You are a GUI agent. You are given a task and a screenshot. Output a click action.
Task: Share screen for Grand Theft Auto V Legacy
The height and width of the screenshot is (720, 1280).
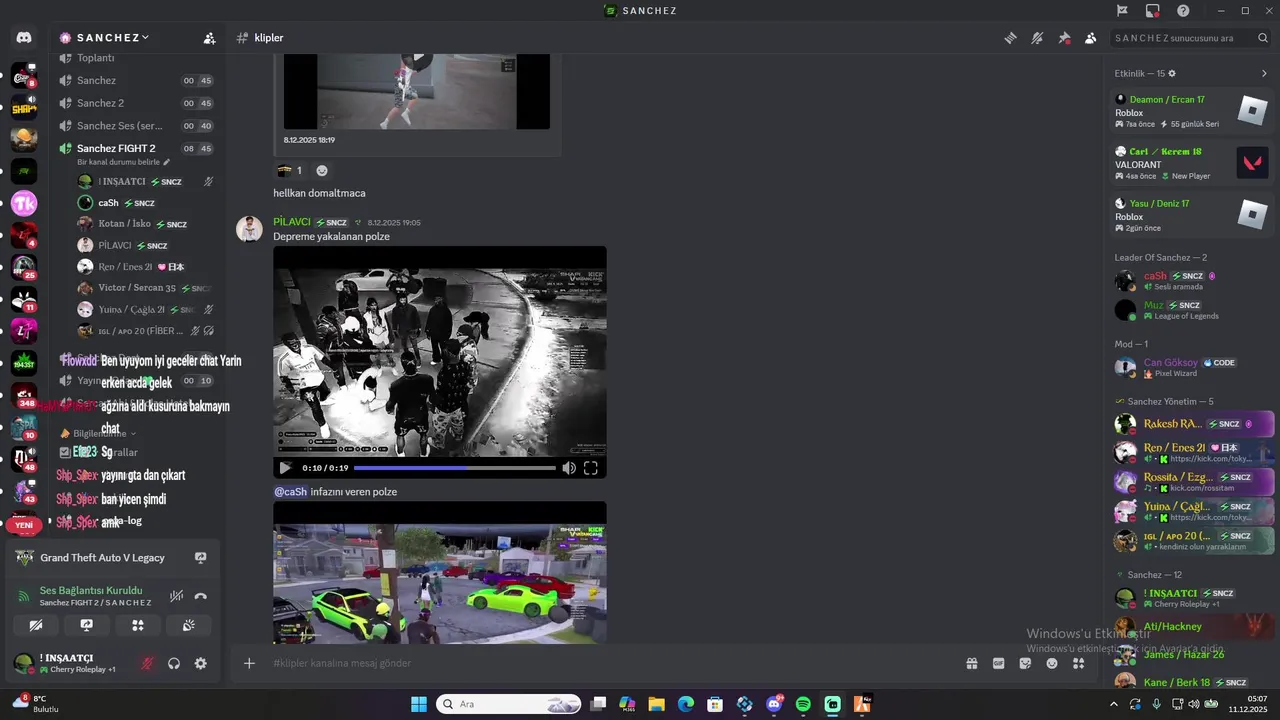(x=201, y=558)
